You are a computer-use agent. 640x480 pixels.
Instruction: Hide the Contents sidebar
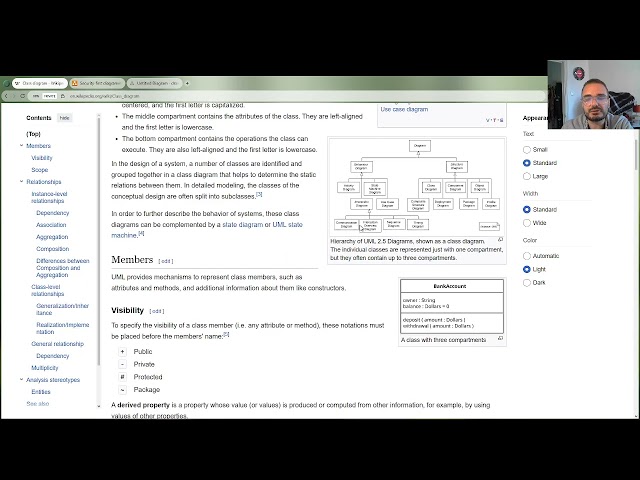64,118
